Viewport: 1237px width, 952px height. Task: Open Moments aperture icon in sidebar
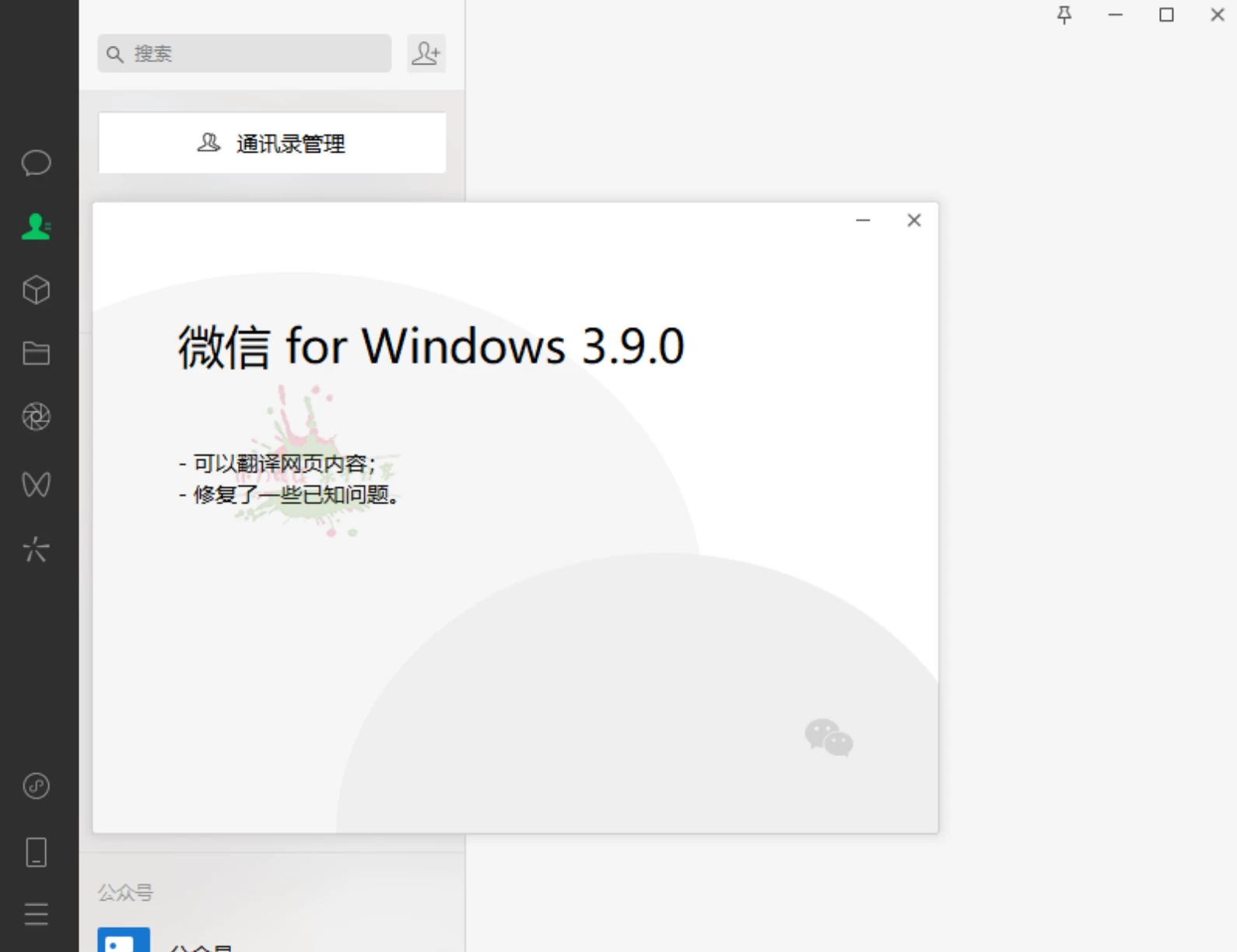click(36, 417)
